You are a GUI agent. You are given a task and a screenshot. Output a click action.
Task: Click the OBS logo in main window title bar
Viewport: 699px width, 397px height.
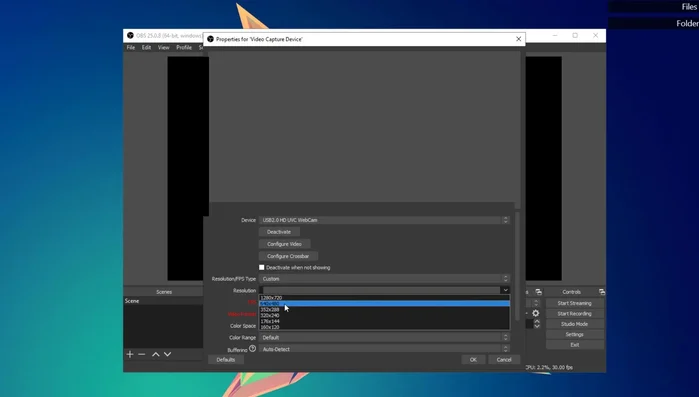(x=130, y=36)
